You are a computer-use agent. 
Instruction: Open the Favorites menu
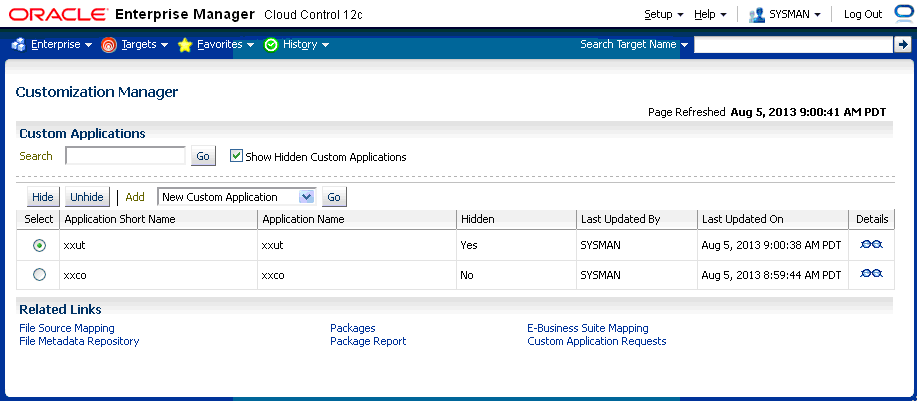tap(225, 44)
